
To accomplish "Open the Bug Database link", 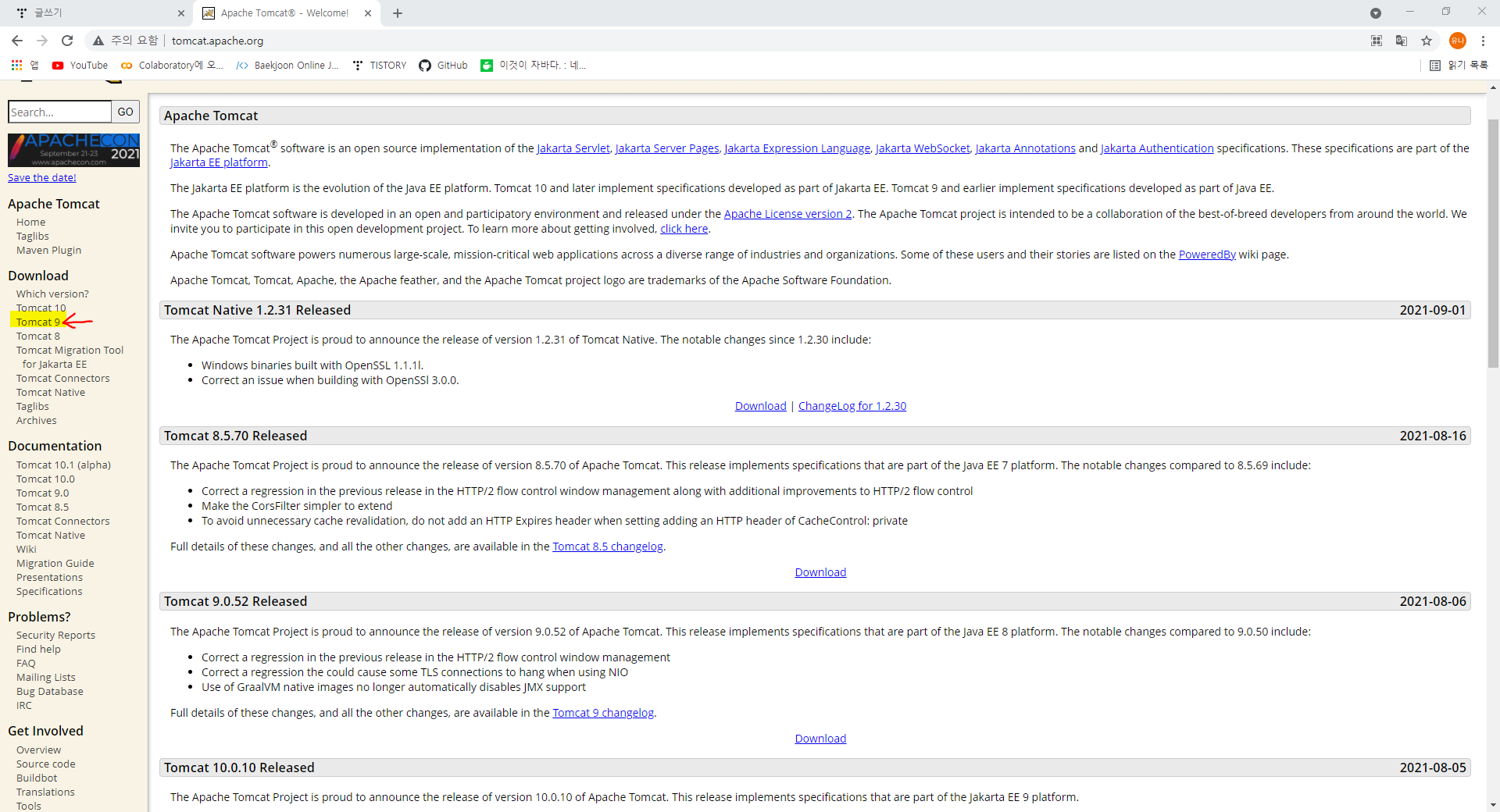I will pyautogui.click(x=49, y=691).
